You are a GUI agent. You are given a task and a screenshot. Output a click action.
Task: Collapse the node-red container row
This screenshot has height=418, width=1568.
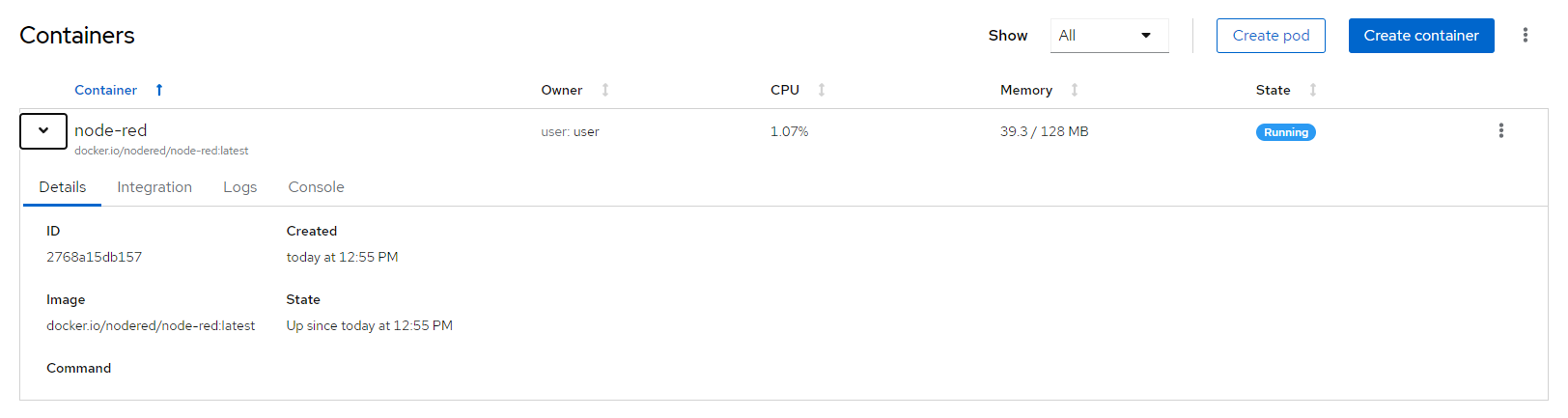click(43, 131)
